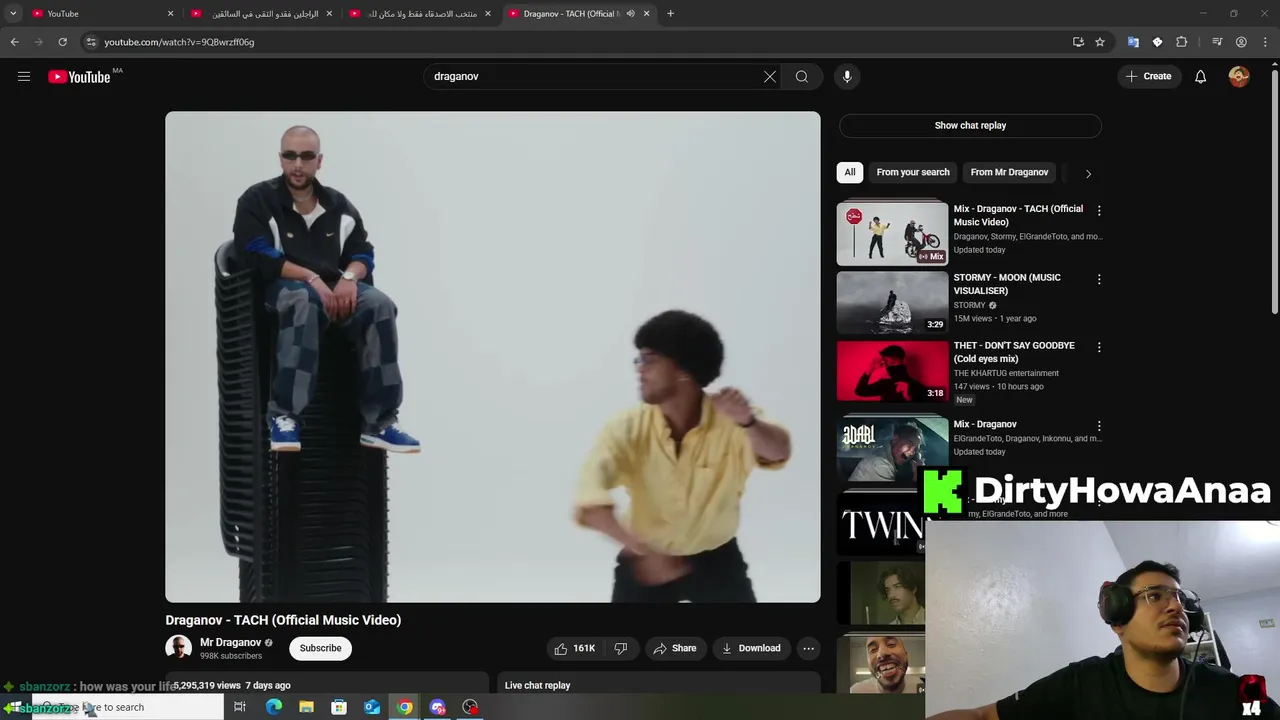Switch to third Arabic-titled tab
The height and width of the screenshot is (720, 1280).
[x=420, y=13]
